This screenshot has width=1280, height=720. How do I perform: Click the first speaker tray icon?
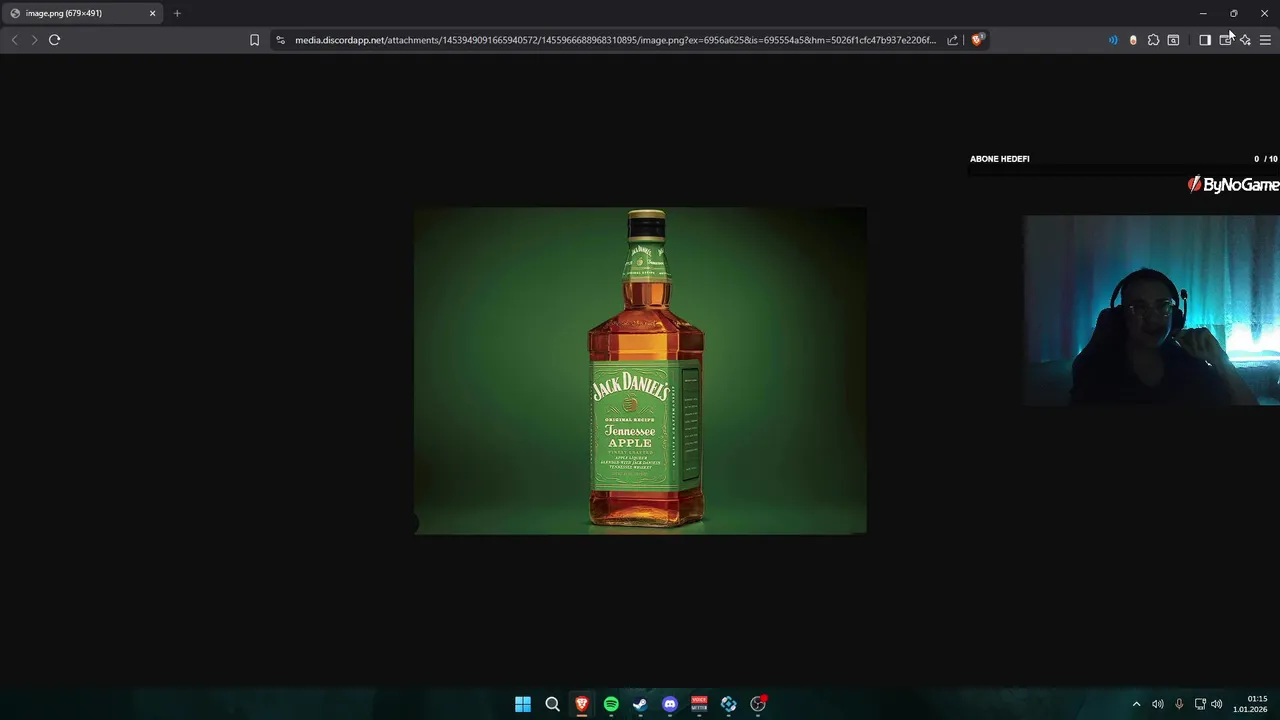tap(1158, 704)
